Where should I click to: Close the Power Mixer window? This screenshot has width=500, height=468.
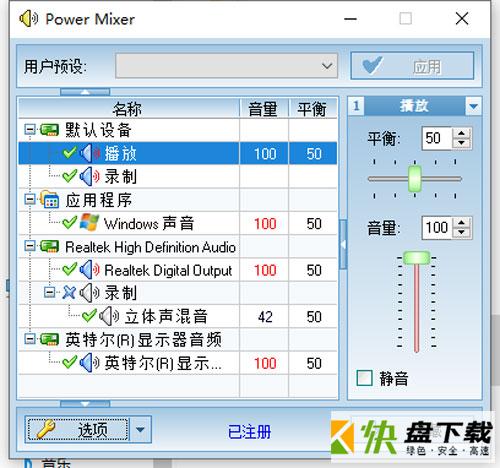tap(462, 19)
